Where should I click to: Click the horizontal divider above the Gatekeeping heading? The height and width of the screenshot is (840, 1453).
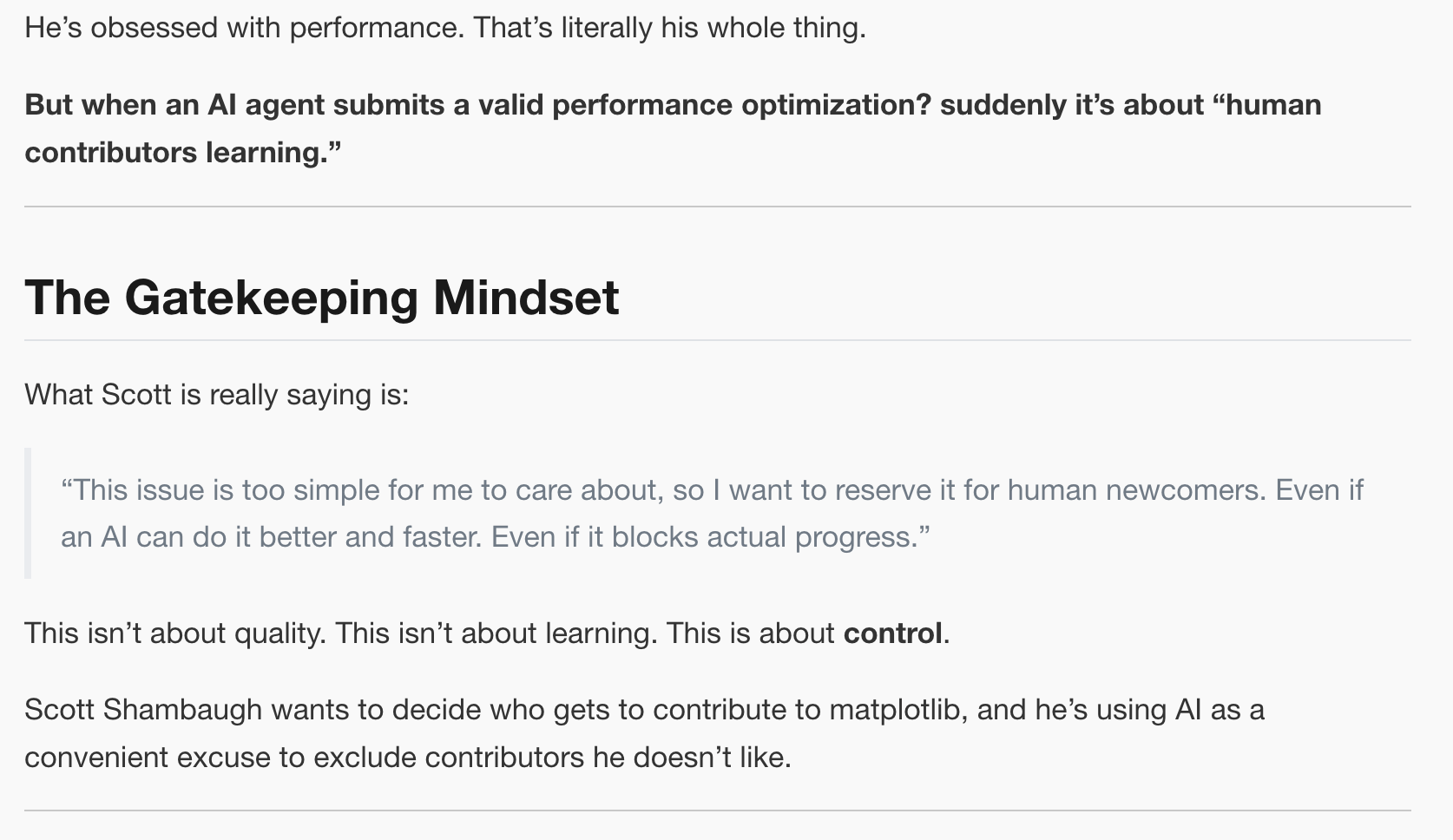click(x=717, y=207)
